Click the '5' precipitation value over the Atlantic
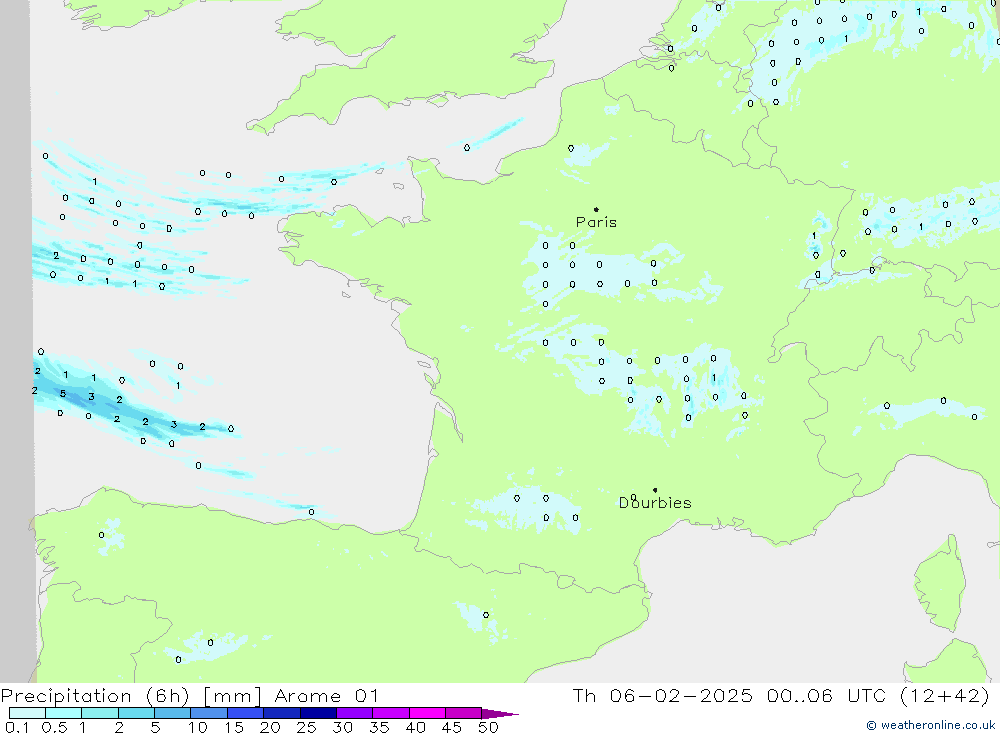This screenshot has height=733, width=1000. pos(62,394)
